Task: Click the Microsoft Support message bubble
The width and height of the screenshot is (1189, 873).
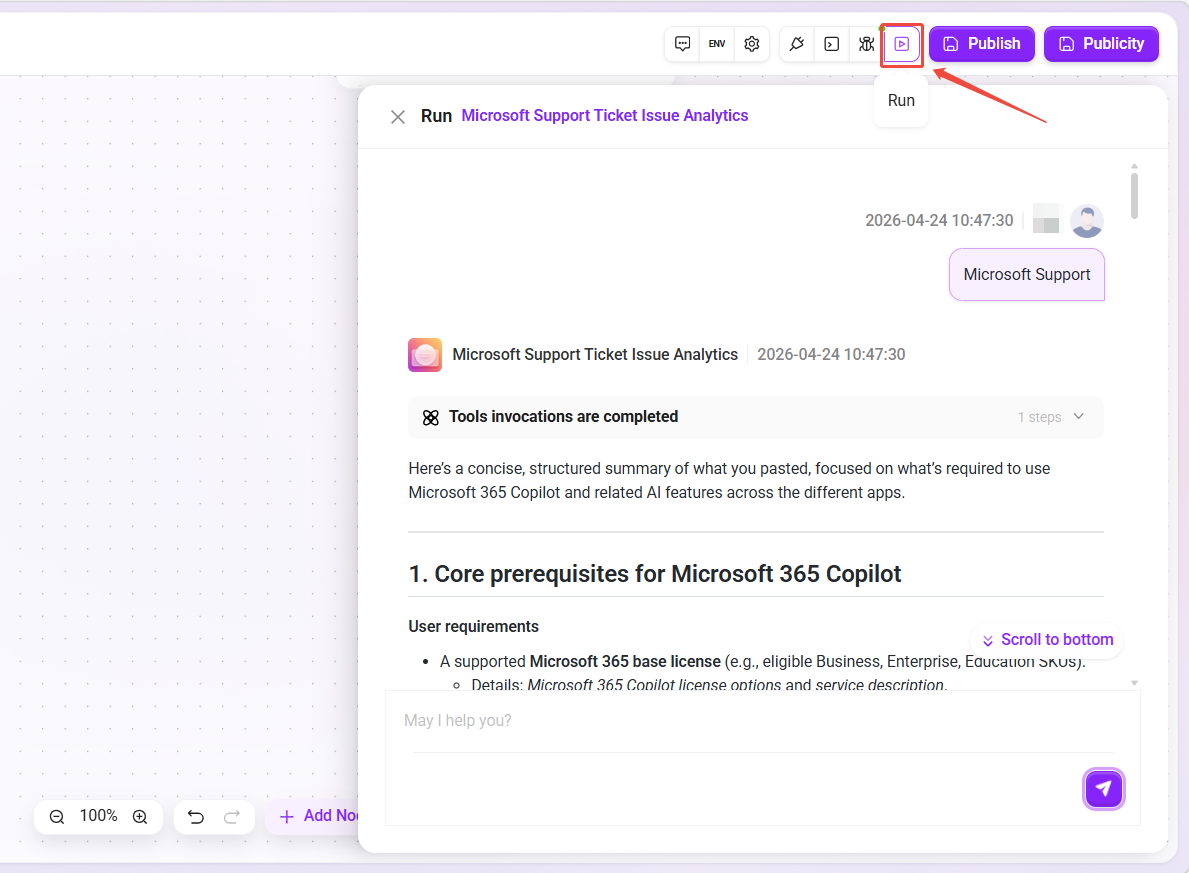Action: [1027, 275]
